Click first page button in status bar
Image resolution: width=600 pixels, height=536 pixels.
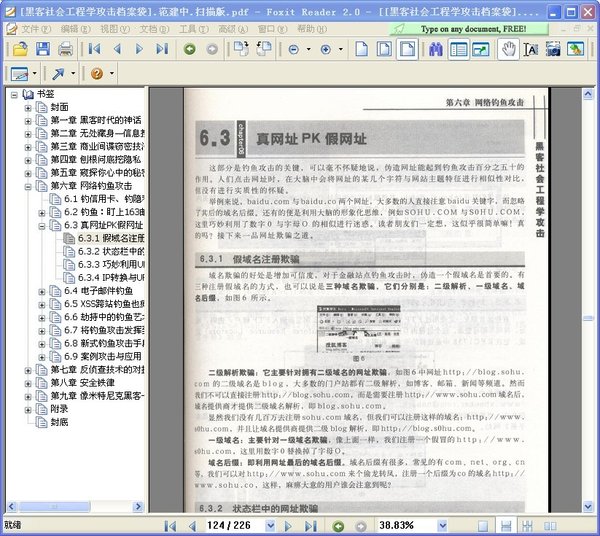coord(170,526)
